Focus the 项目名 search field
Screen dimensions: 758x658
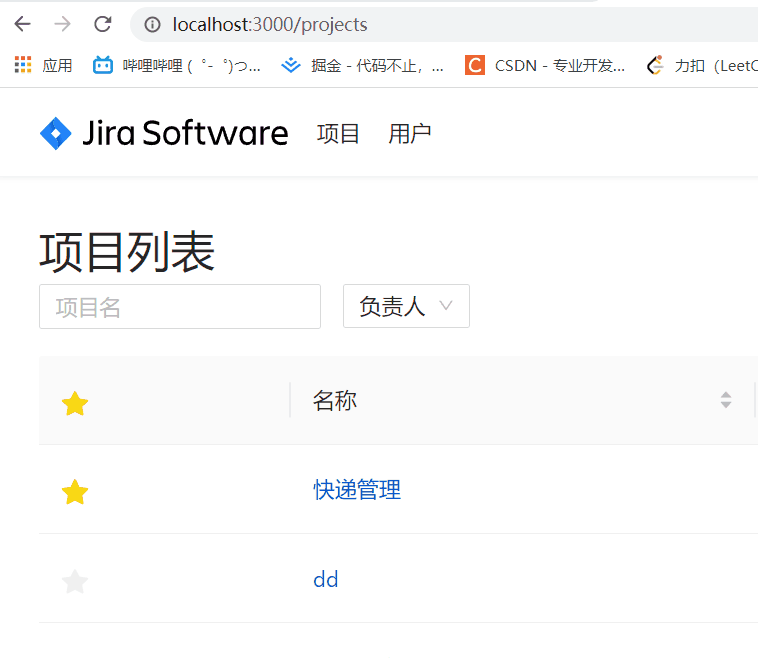pos(180,306)
